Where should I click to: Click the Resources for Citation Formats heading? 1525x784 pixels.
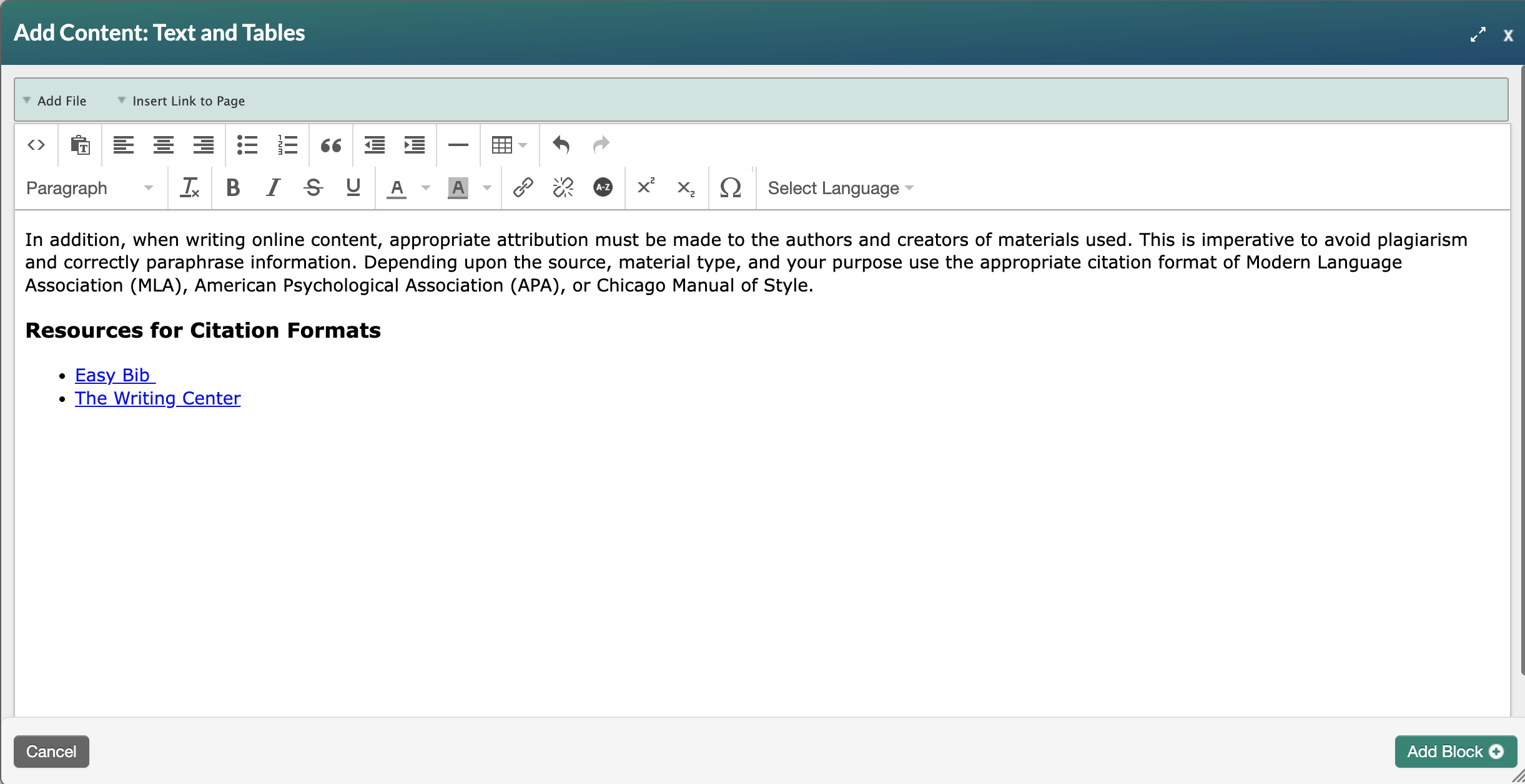[x=203, y=330]
